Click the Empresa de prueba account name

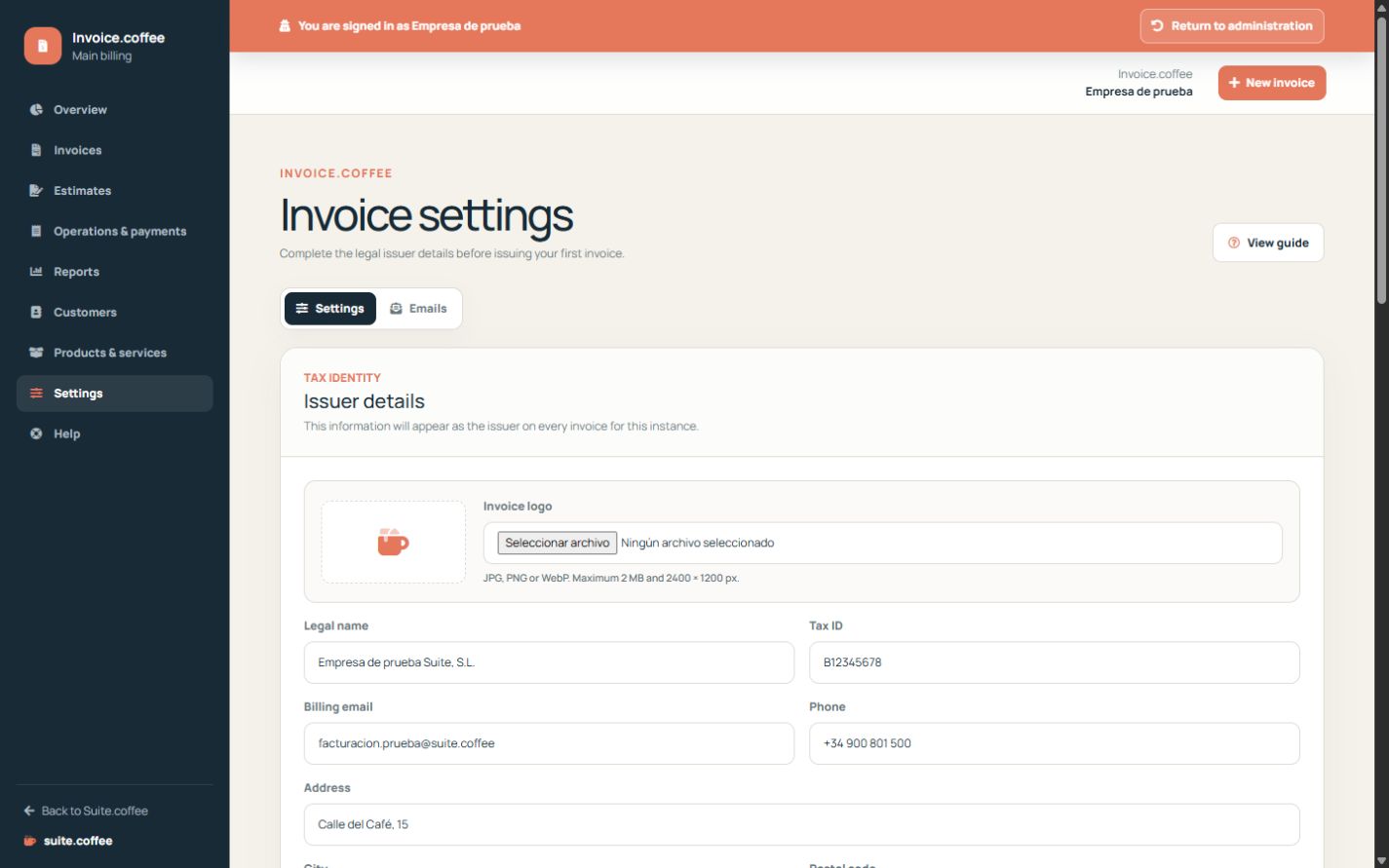pos(1138,92)
